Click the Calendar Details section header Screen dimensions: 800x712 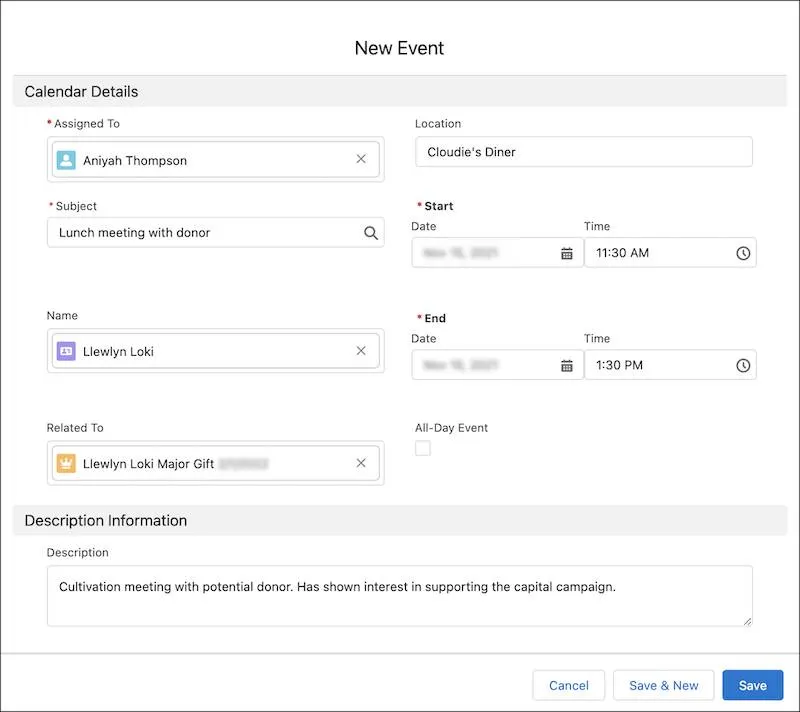(399, 91)
